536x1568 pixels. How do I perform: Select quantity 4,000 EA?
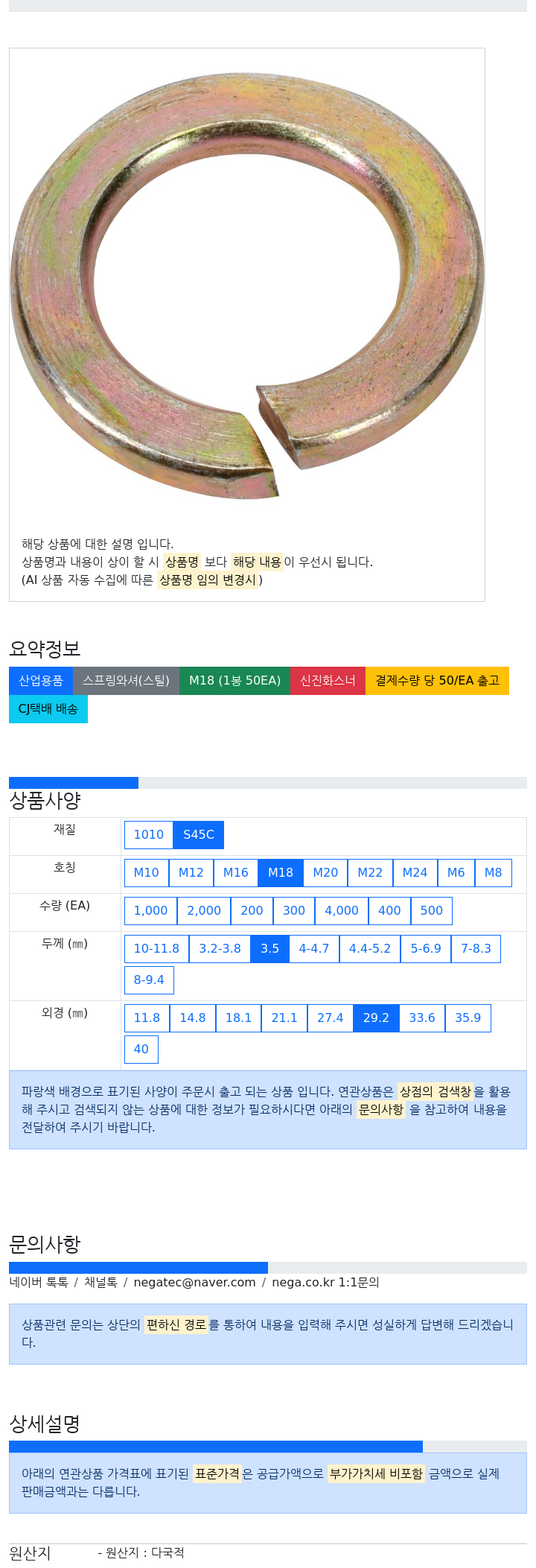coord(342,911)
